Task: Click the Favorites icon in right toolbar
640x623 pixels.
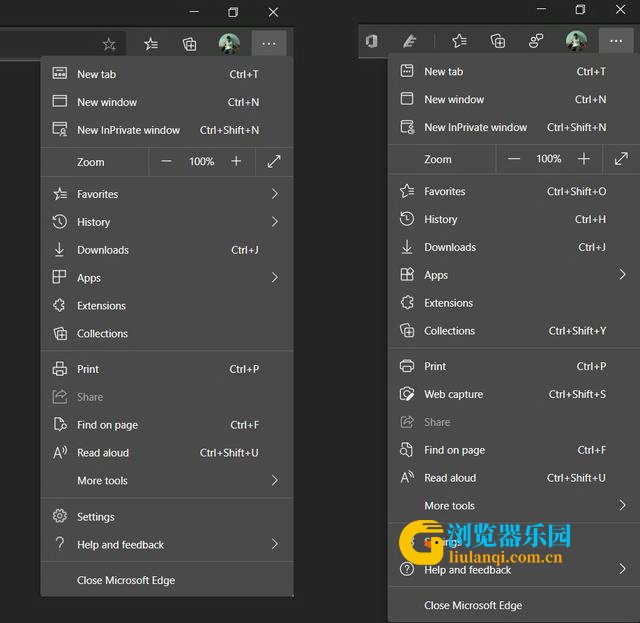Action: (x=460, y=41)
